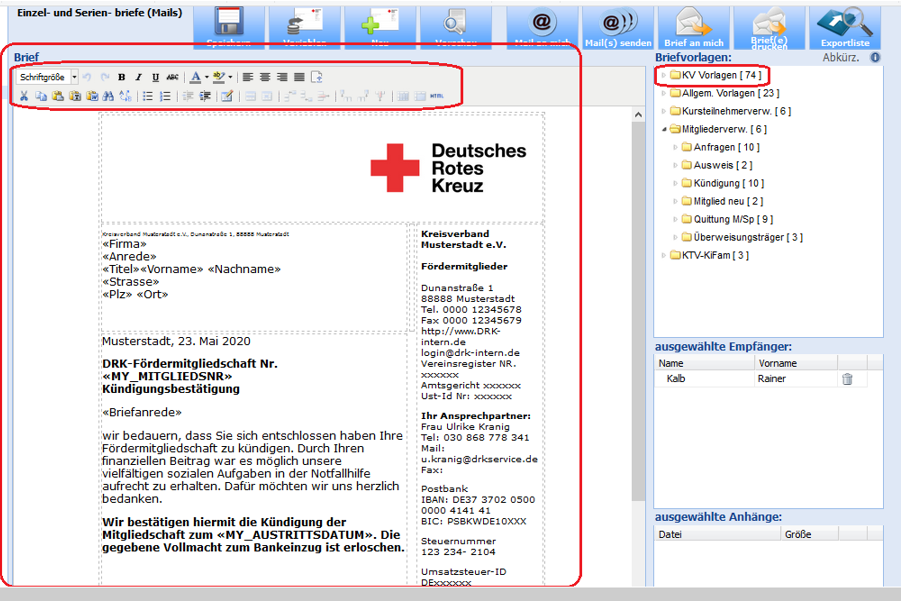Toggle strikethrough formatting
Screen dimensions: 904x616
tap(172, 77)
